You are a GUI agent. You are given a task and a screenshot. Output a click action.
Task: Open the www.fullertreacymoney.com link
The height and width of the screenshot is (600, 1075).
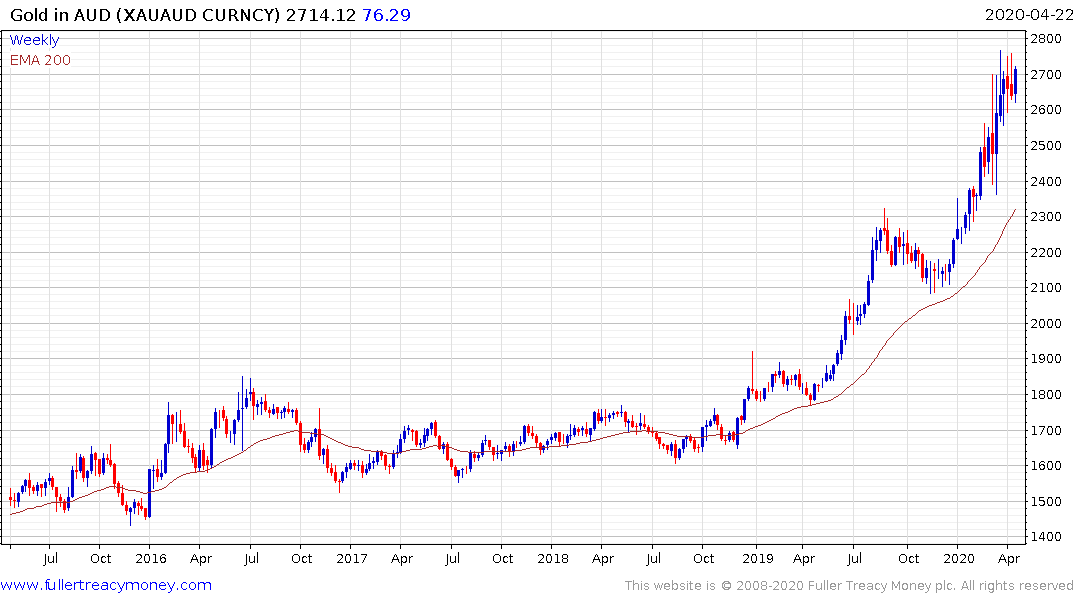[106, 585]
